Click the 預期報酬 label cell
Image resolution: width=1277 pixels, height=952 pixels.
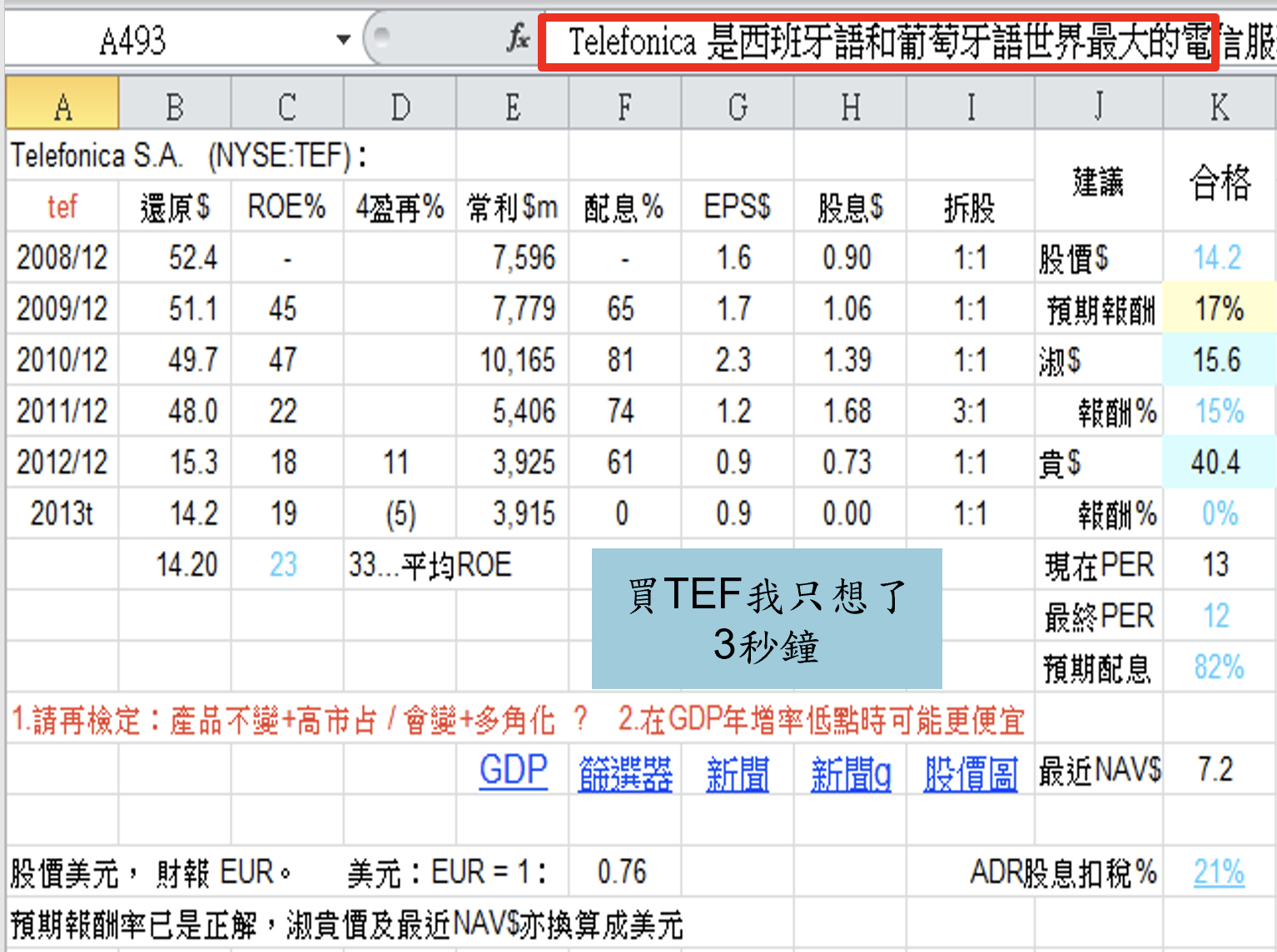tap(1099, 309)
